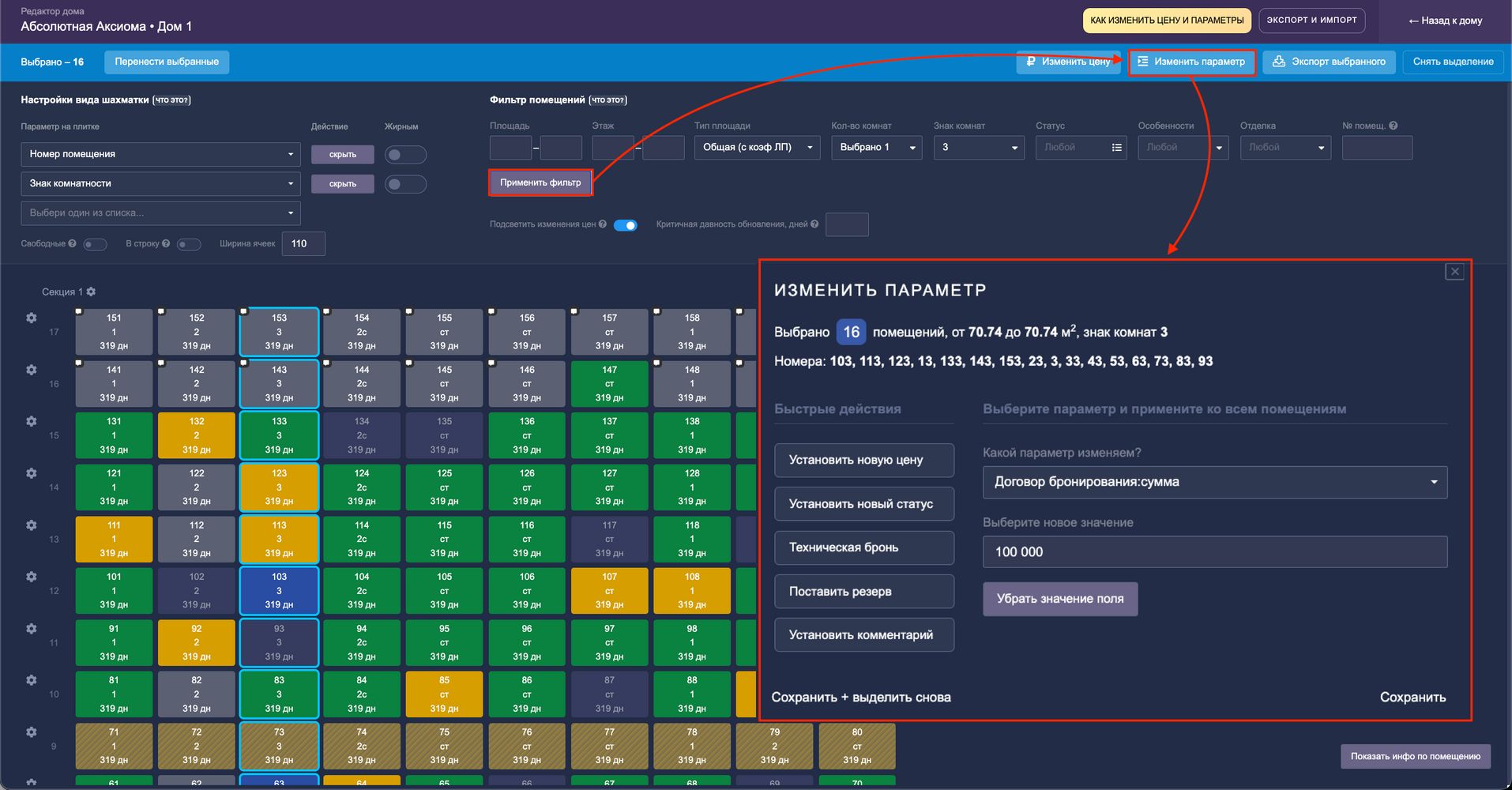Disable Подсветить изменения цен toggle
This screenshot has height=790, width=1512.
tap(626, 225)
